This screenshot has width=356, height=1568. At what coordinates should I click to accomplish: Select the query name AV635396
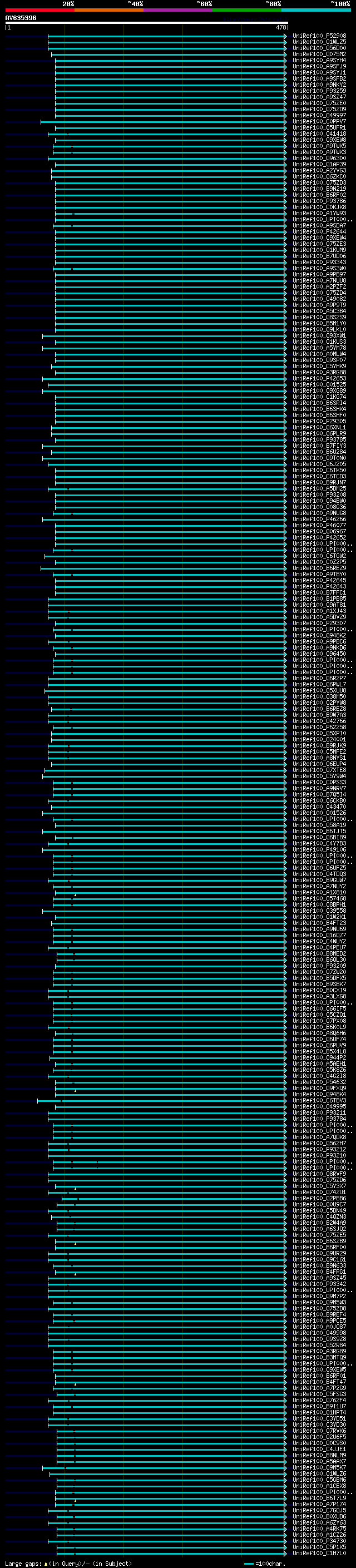pyautogui.click(x=21, y=18)
